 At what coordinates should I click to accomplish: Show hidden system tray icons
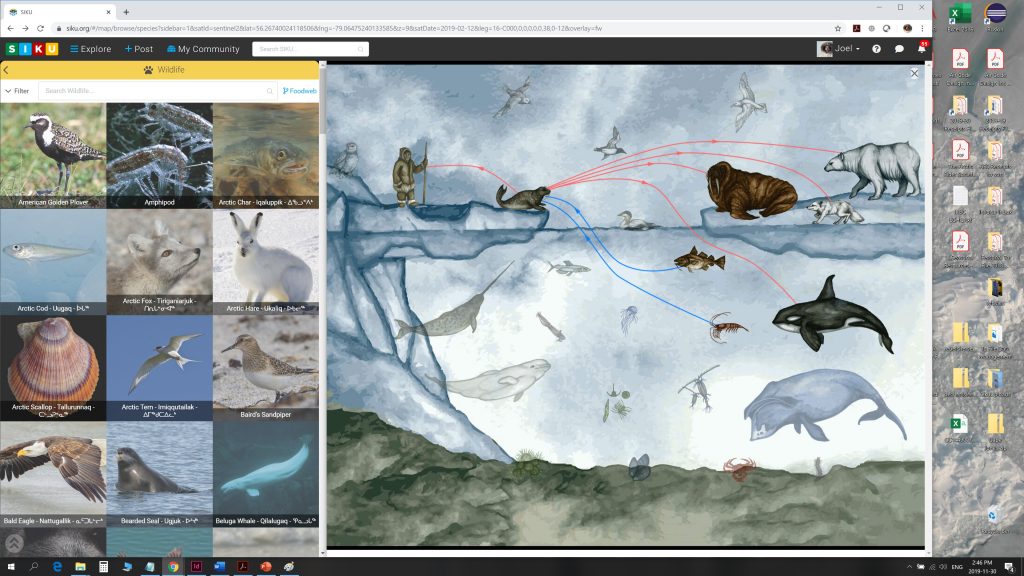click(909, 567)
